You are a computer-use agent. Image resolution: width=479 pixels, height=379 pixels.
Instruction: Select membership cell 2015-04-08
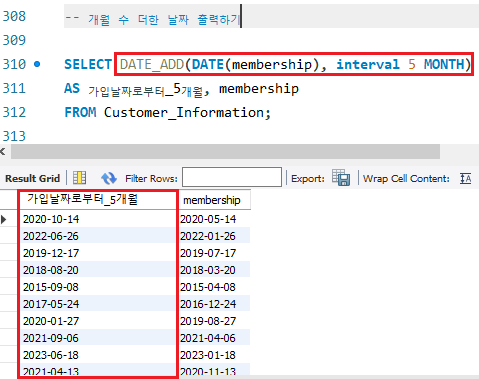click(214, 287)
